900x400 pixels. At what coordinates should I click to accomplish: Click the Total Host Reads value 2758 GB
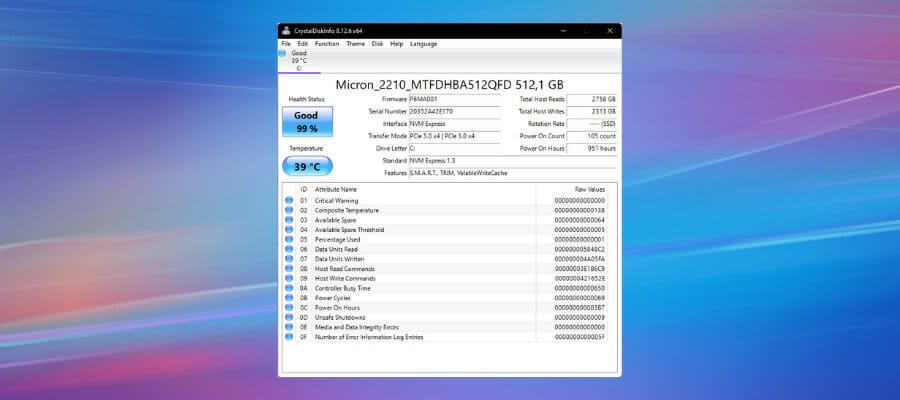pyautogui.click(x=592, y=99)
